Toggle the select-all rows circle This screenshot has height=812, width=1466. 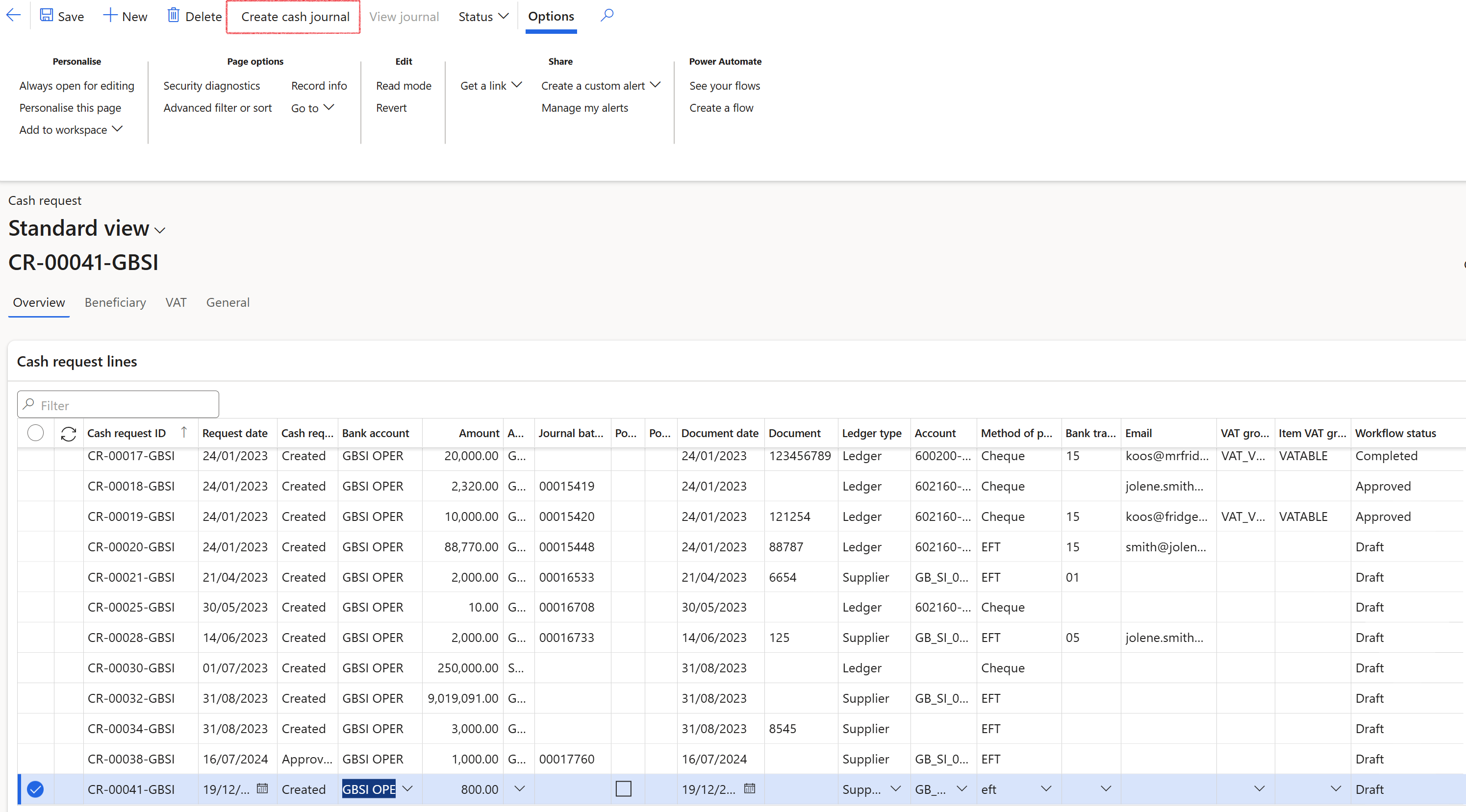coord(35,433)
